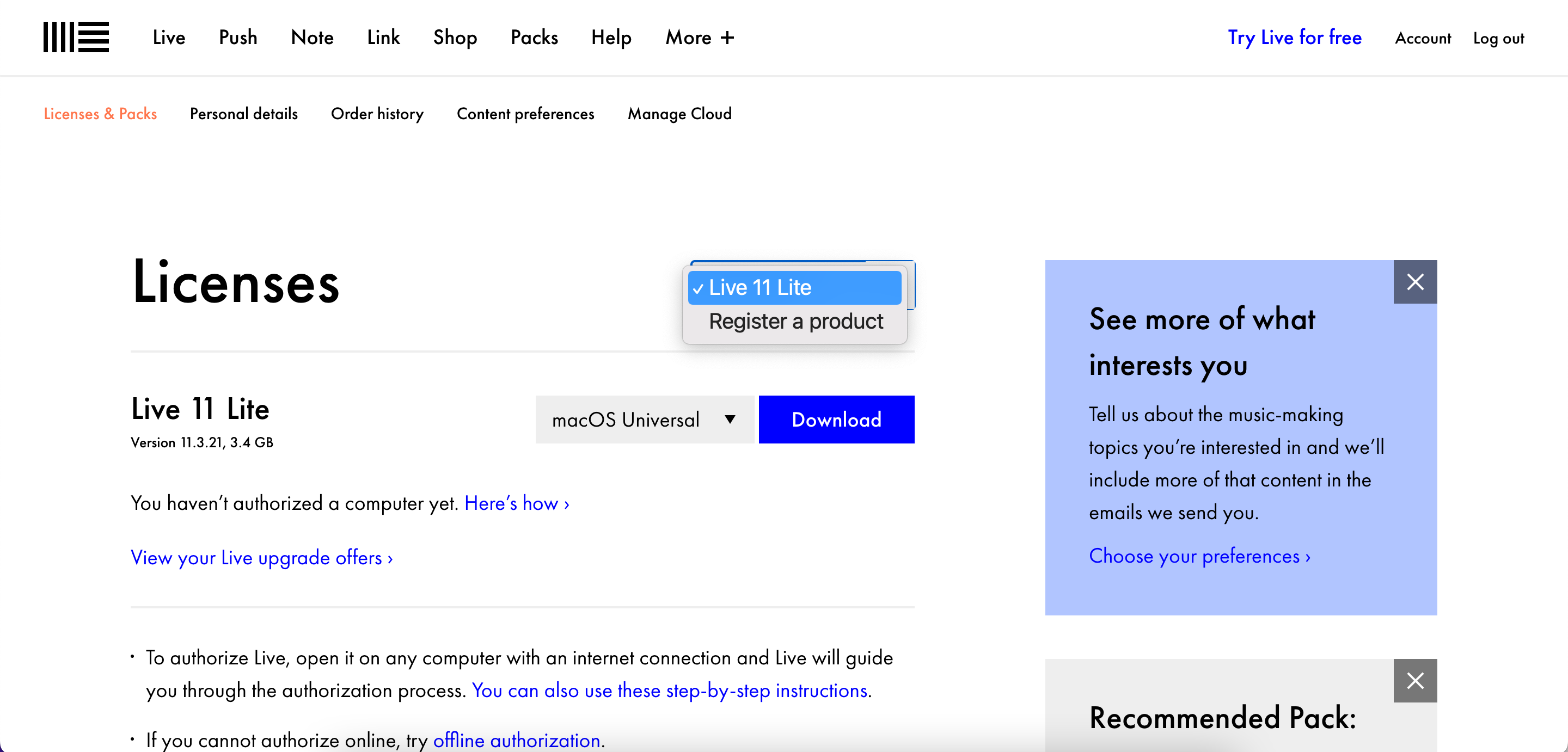Open the Here's how link
The height and width of the screenshot is (752, 1568).
pyautogui.click(x=517, y=503)
